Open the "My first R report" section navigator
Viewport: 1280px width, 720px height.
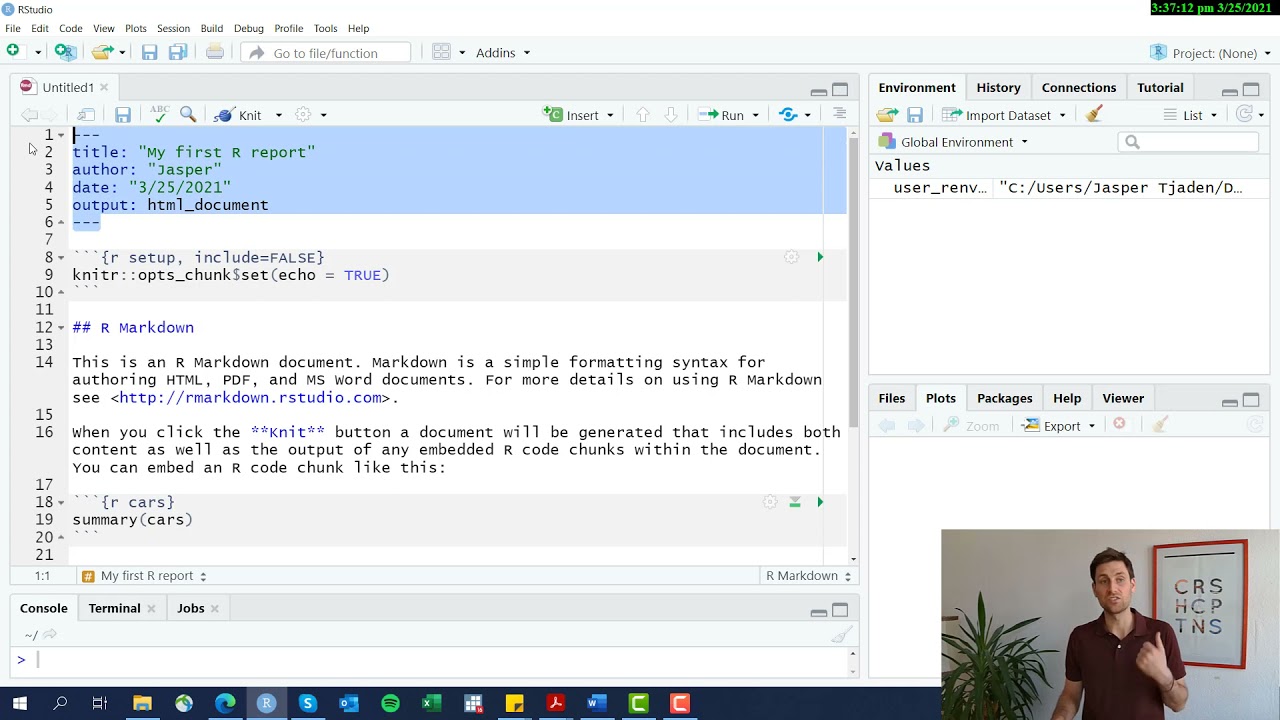(144, 576)
